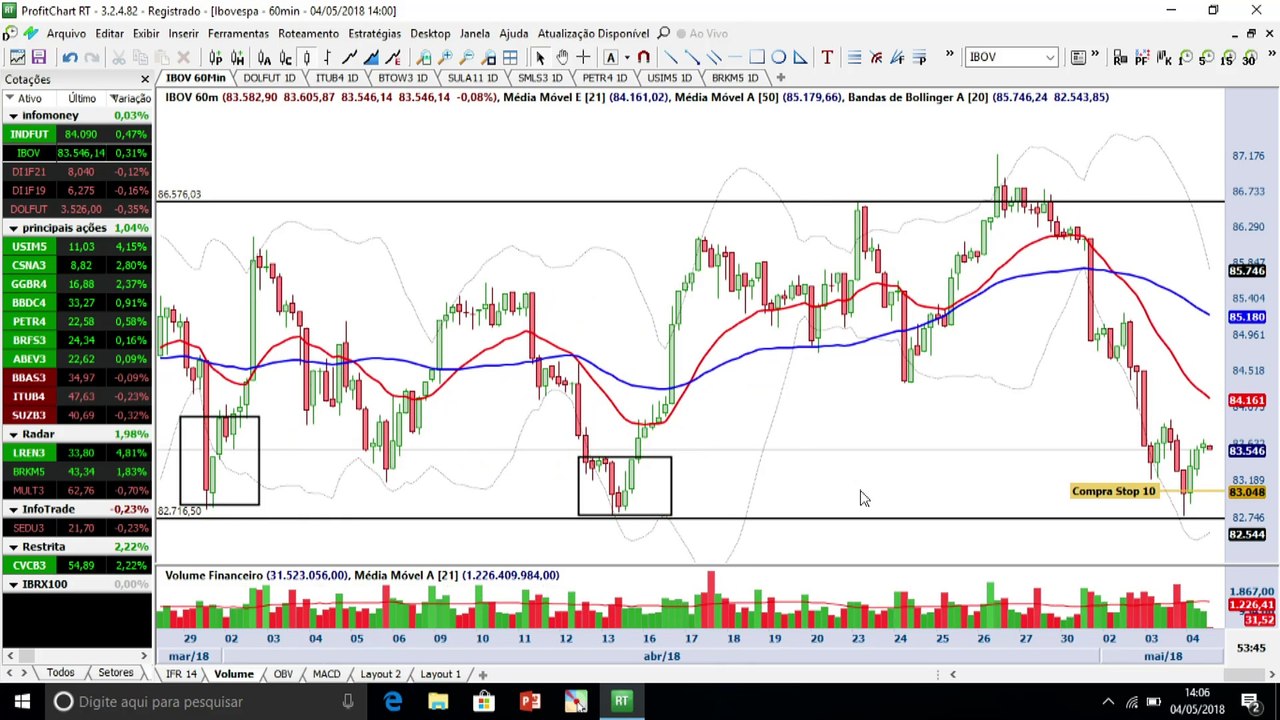
Task: Collapse the InfoTrade group
Action: pos(13,509)
